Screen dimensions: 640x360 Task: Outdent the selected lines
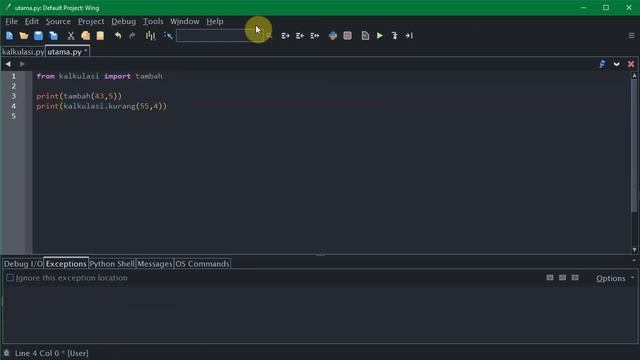point(300,36)
